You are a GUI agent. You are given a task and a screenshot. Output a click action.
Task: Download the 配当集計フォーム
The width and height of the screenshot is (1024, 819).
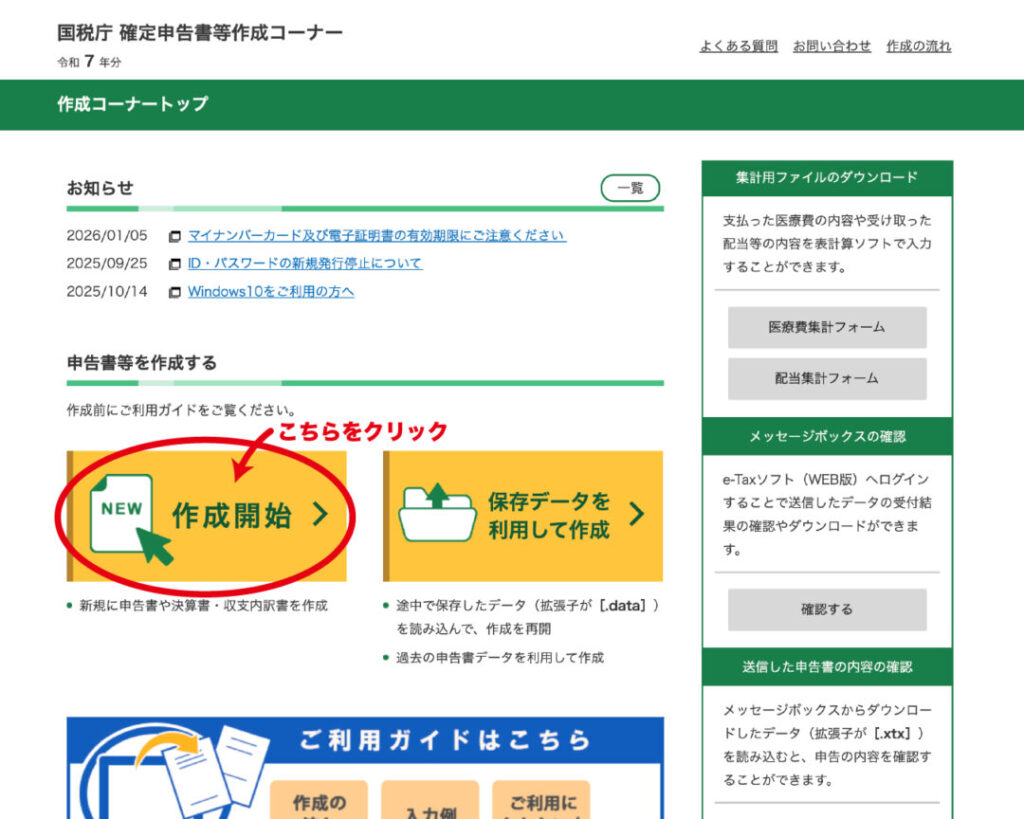826,378
